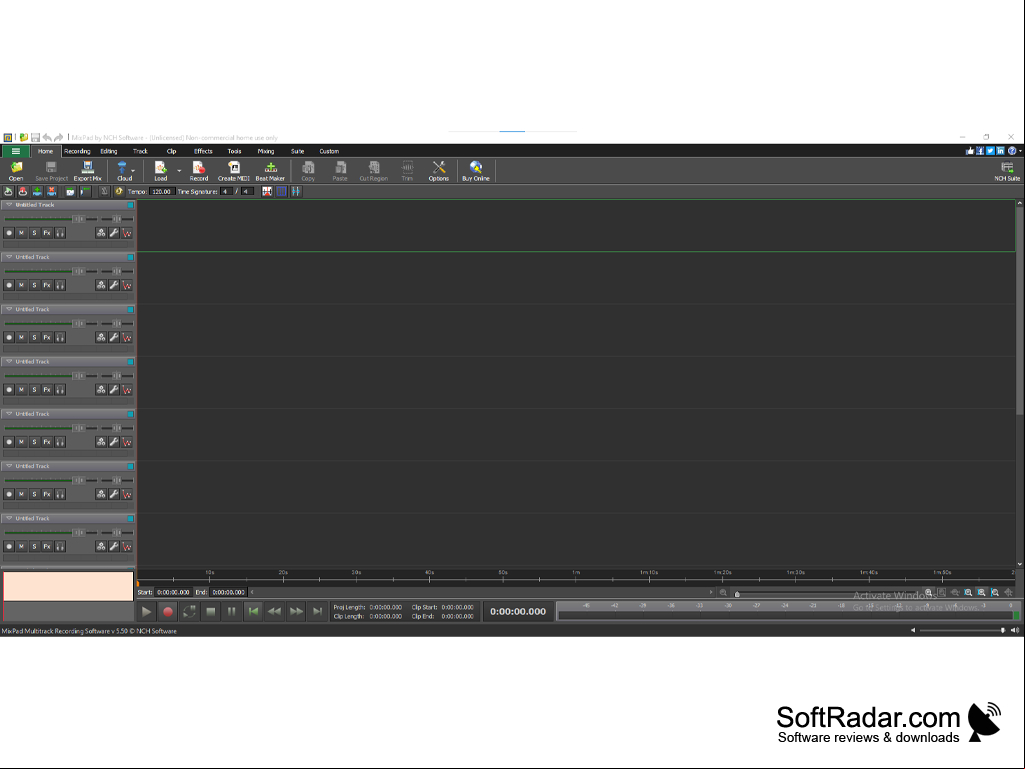Click the Export Mix icon

coord(87,171)
